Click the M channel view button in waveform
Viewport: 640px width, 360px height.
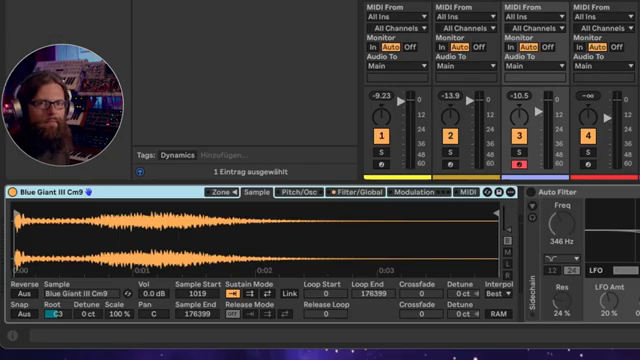[507, 253]
